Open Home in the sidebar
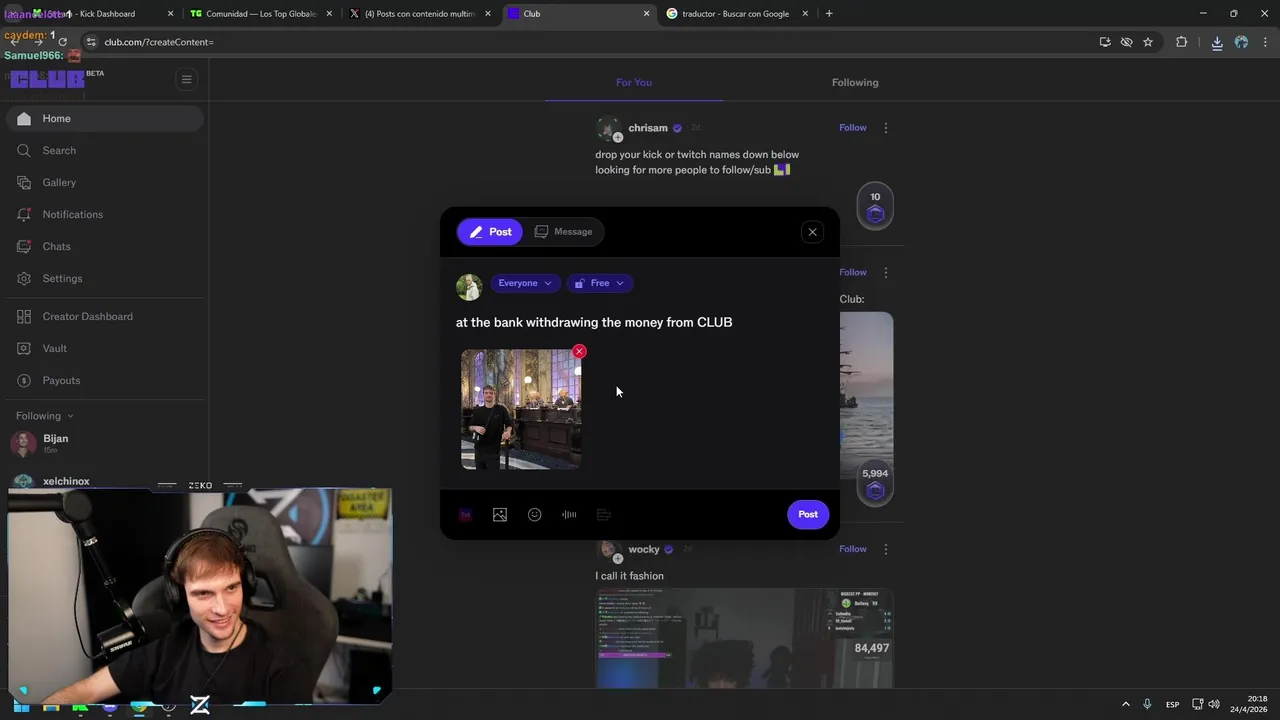 pyautogui.click(x=104, y=118)
